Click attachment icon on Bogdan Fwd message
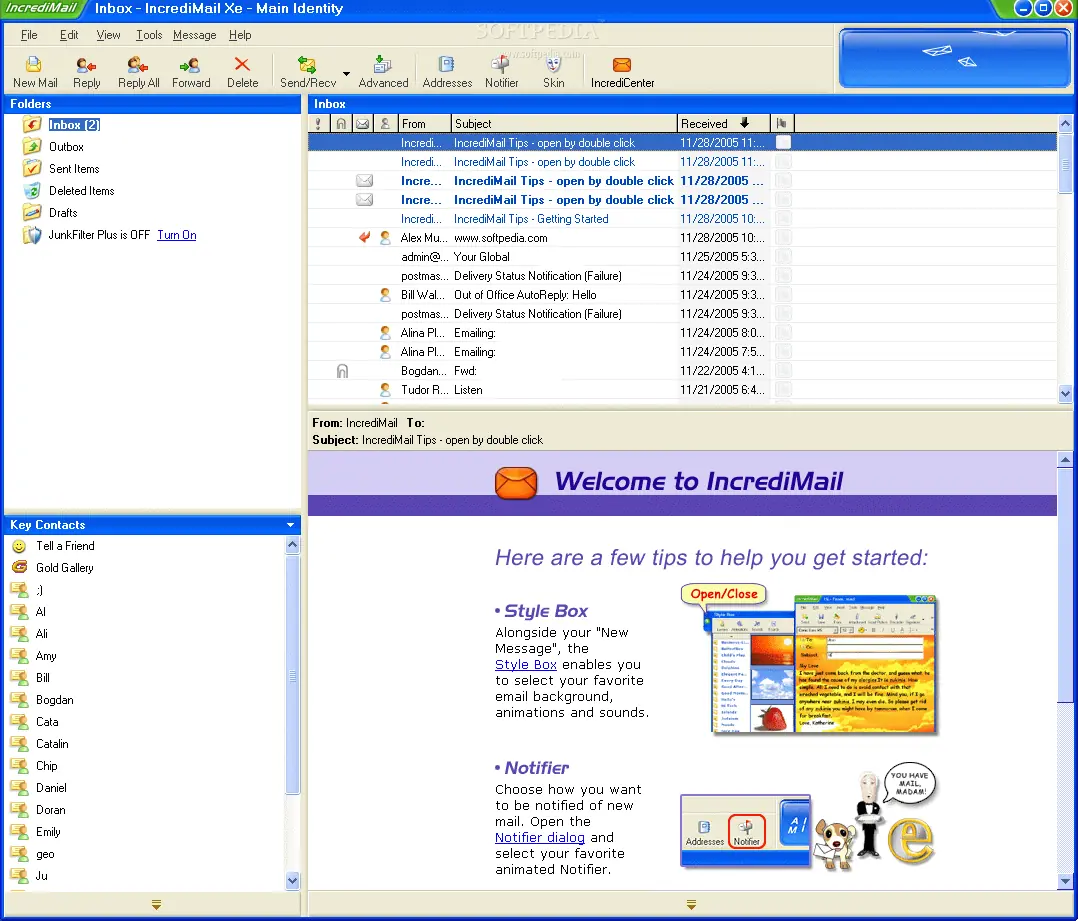This screenshot has height=921, width=1078. pyautogui.click(x=342, y=371)
